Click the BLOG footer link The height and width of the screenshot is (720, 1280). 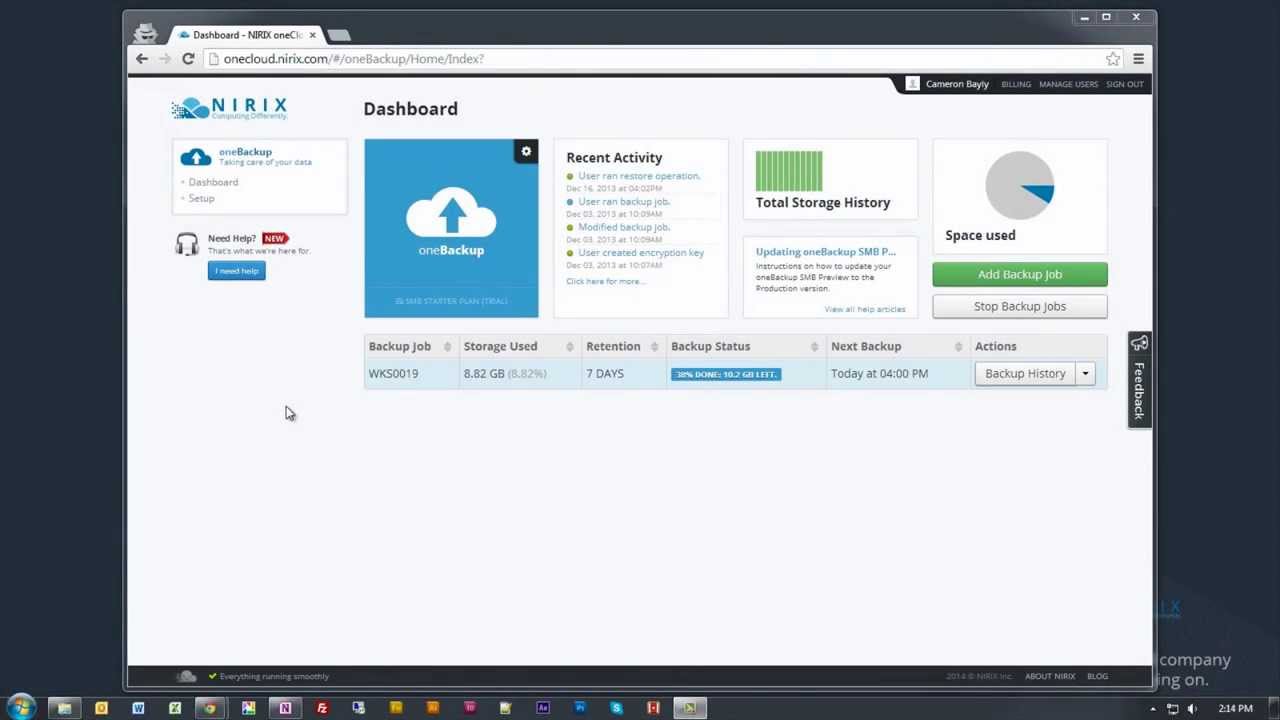[1097, 676]
